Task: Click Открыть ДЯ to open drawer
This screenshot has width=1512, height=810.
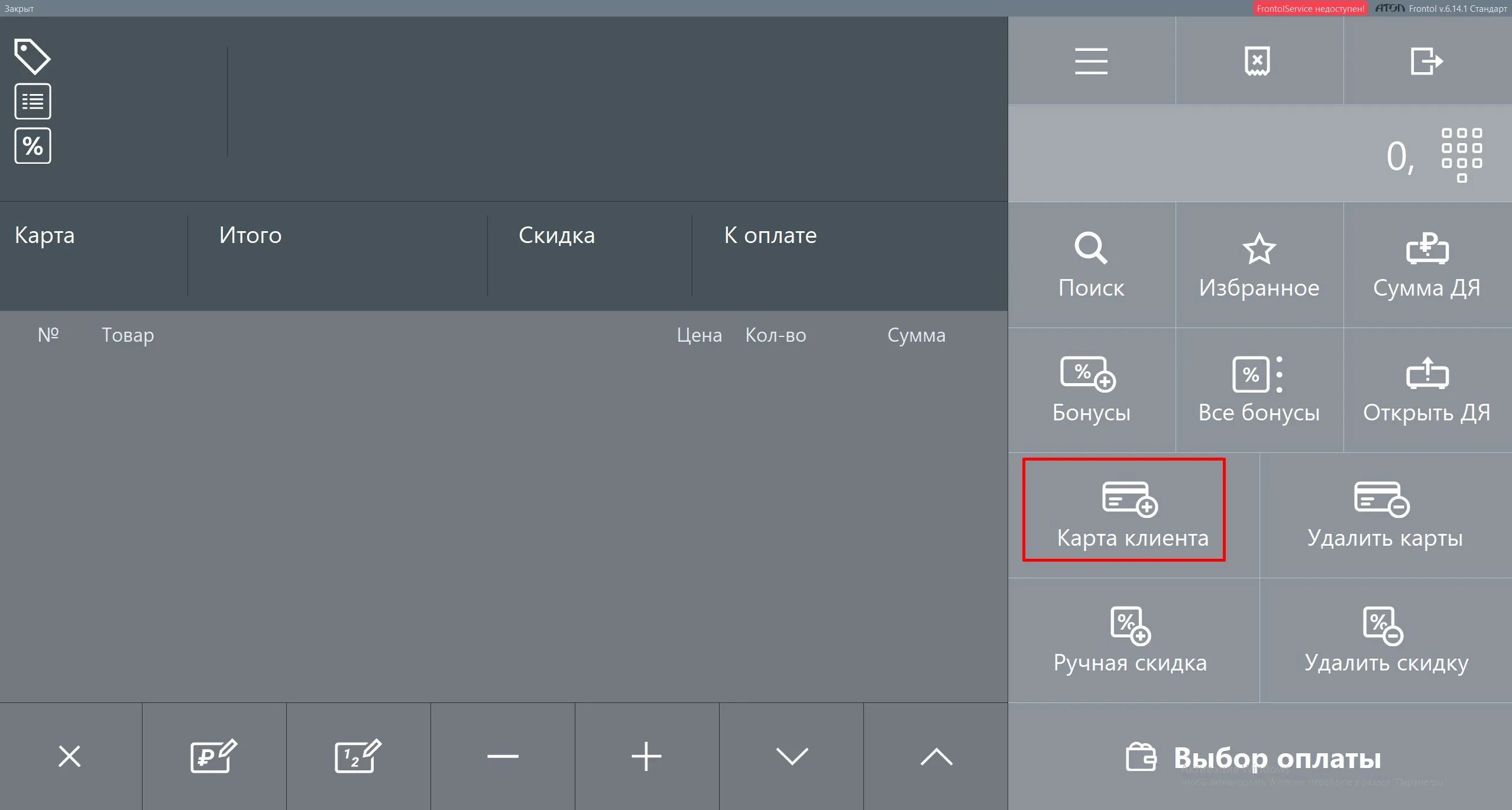Action: tap(1427, 390)
